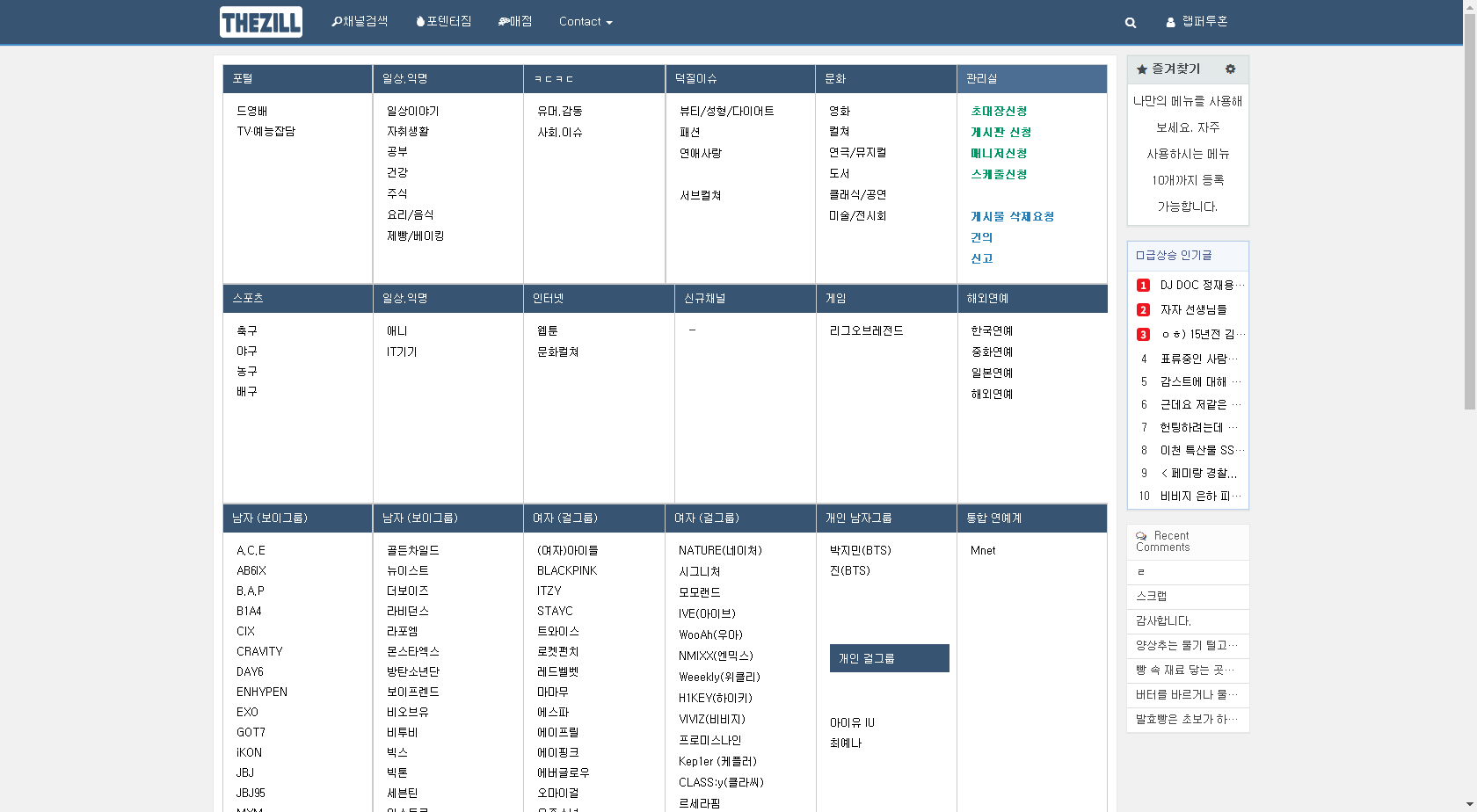This screenshot has height=812, width=1477.
Task: Open the 축구 board
Action: pyautogui.click(x=247, y=330)
